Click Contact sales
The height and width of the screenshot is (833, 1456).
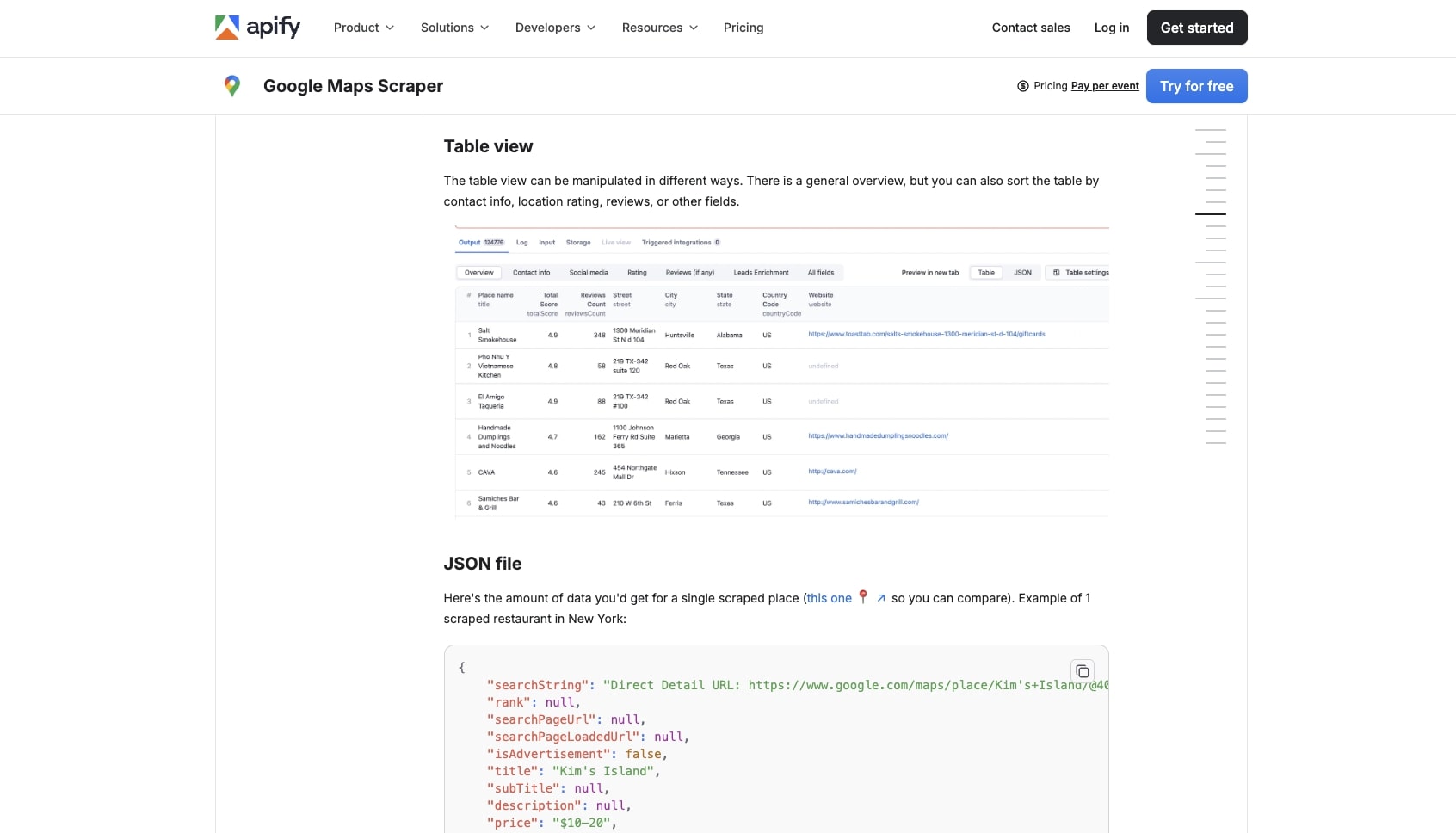tap(1031, 28)
